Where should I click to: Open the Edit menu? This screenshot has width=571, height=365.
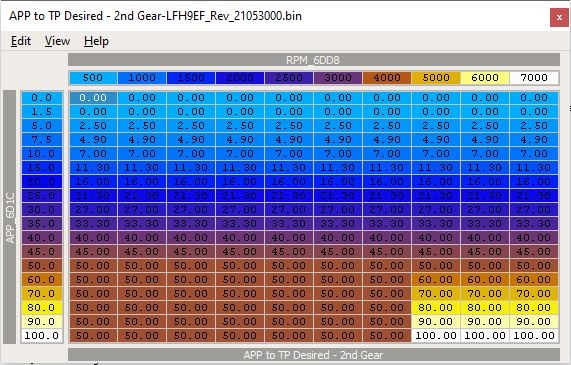tap(21, 41)
